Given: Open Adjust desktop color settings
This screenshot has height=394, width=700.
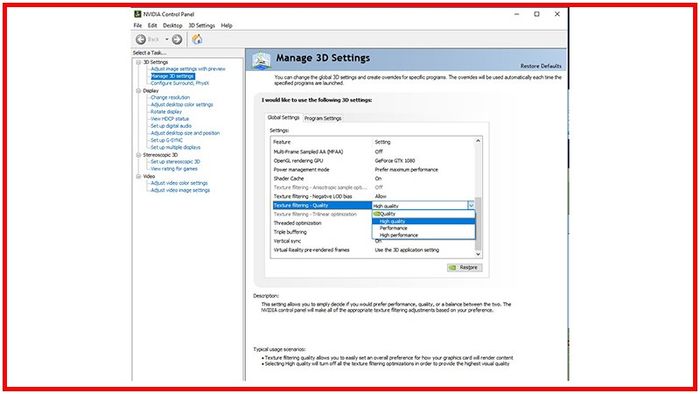Looking at the screenshot, I should (x=182, y=105).
